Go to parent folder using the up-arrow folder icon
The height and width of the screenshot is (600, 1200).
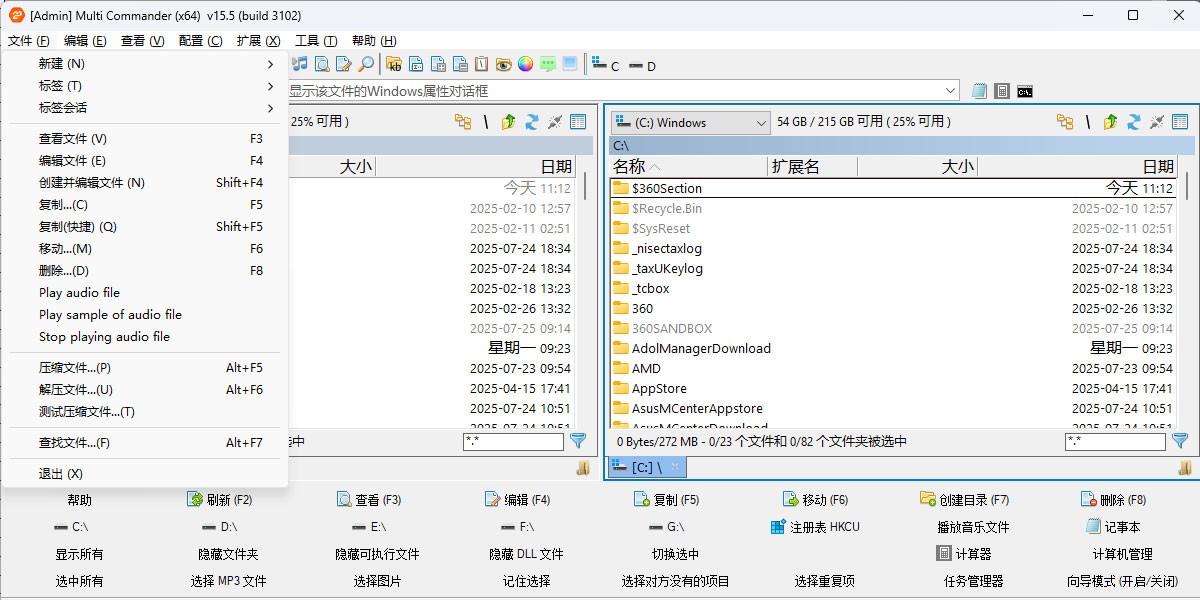pyautogui.click(x=1108, y=122)
